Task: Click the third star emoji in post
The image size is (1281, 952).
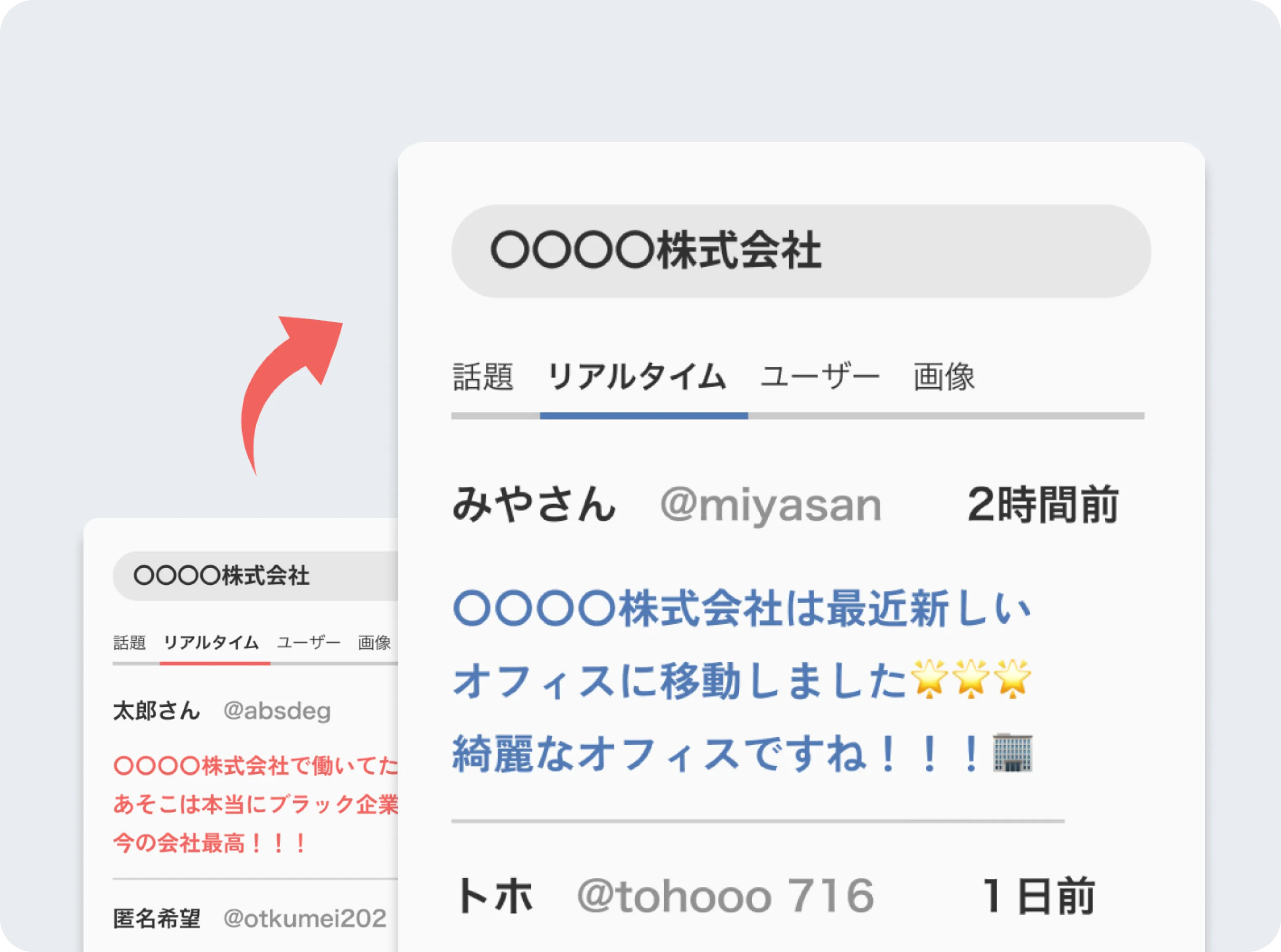Action: click(x=1013, y=680)
